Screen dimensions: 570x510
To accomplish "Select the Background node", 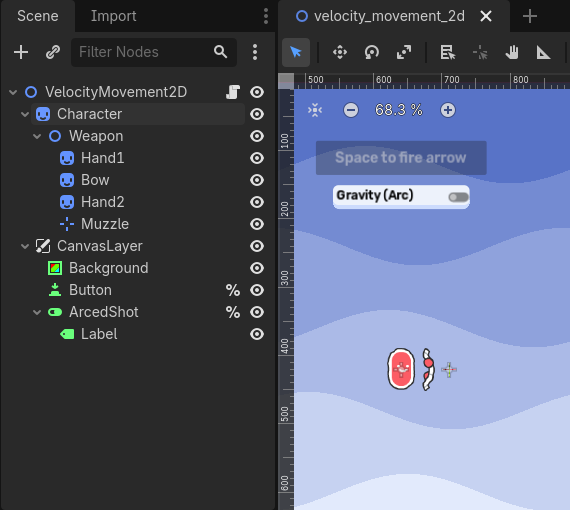I will point(109,268).
